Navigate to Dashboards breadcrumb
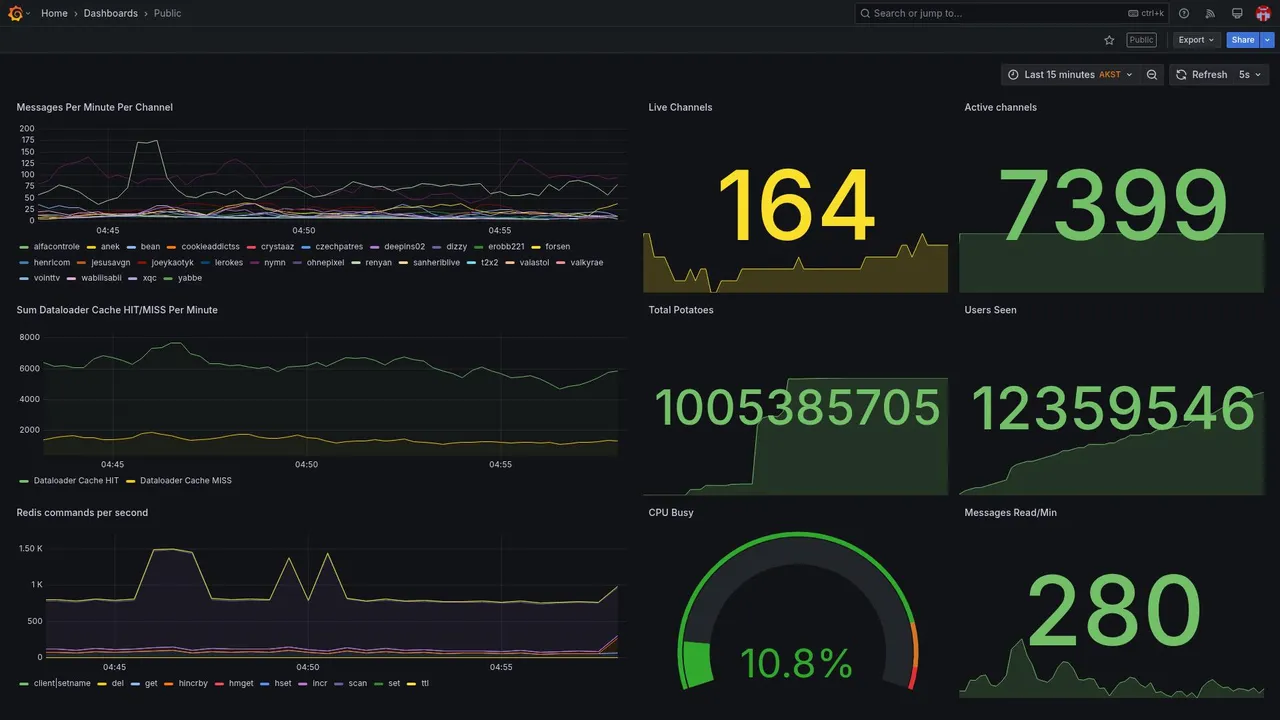Image resolution: width=1280 pixels, height=720 pixels. tap(111, 13)
